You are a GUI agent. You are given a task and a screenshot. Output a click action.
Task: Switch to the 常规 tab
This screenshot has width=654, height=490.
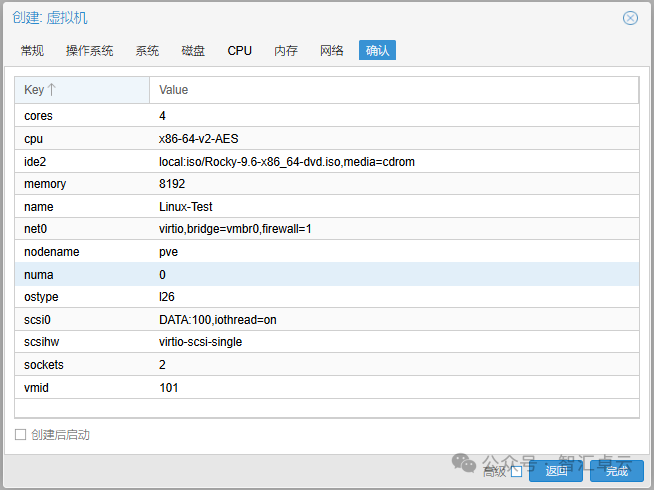(32, 51)
